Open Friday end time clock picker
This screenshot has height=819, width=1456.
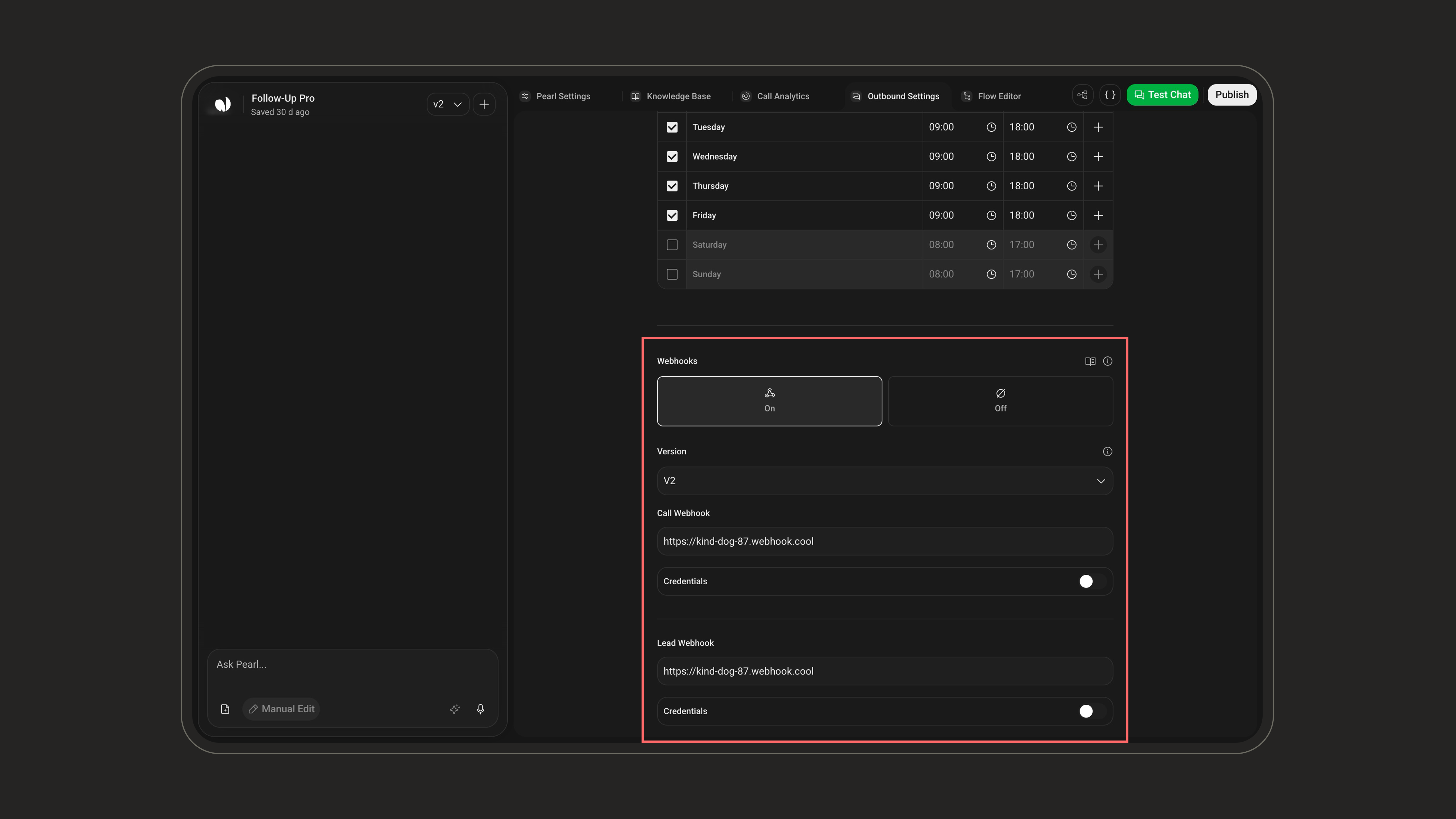click(x=1072, y=215)
